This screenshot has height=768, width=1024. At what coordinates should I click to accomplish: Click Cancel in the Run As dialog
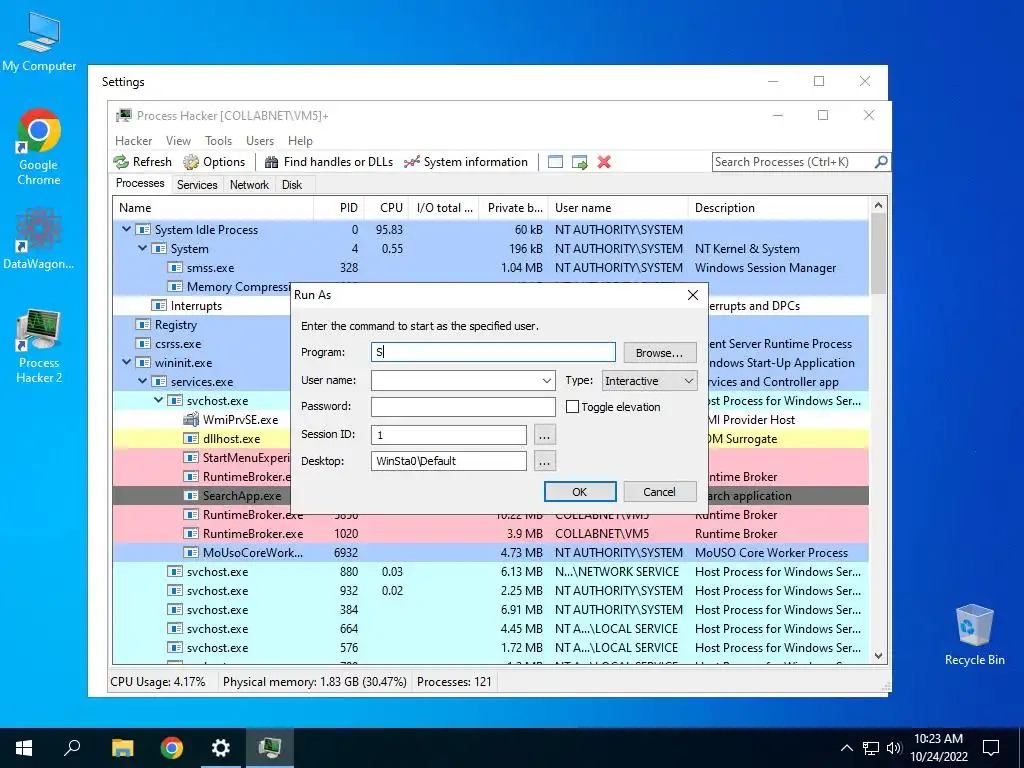[660, 492]
